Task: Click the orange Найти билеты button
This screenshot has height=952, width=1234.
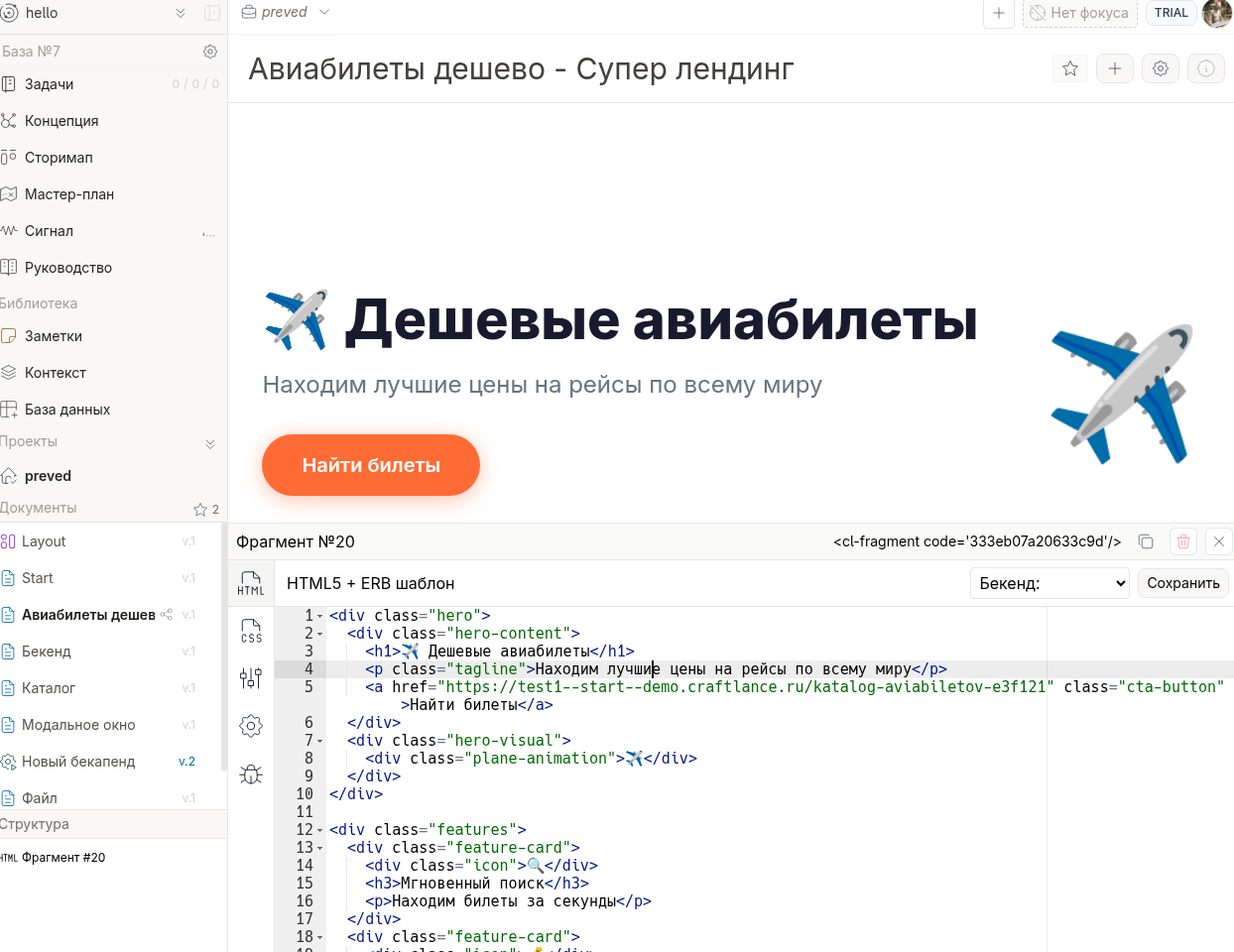Action: (x=371, y=465)
